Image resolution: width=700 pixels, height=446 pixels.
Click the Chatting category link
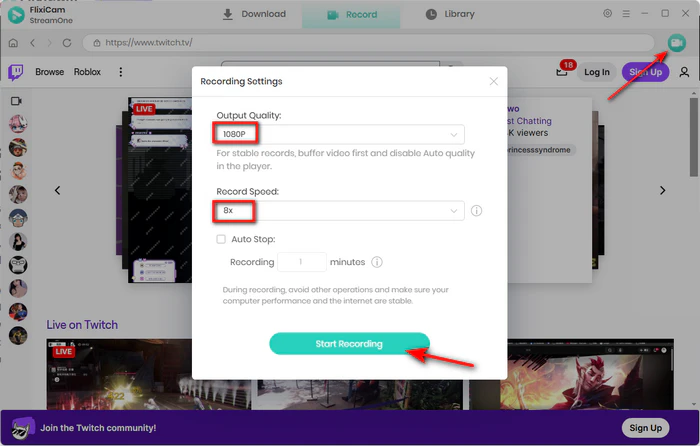(x=529, y=121)
